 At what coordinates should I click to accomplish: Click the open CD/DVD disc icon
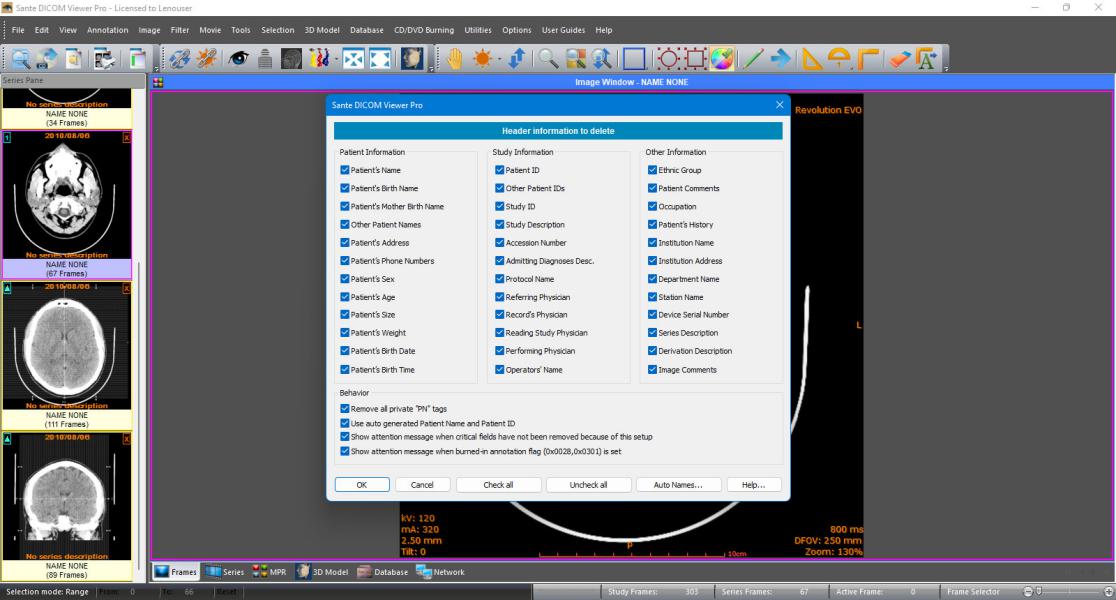click(x=47, y=58)
